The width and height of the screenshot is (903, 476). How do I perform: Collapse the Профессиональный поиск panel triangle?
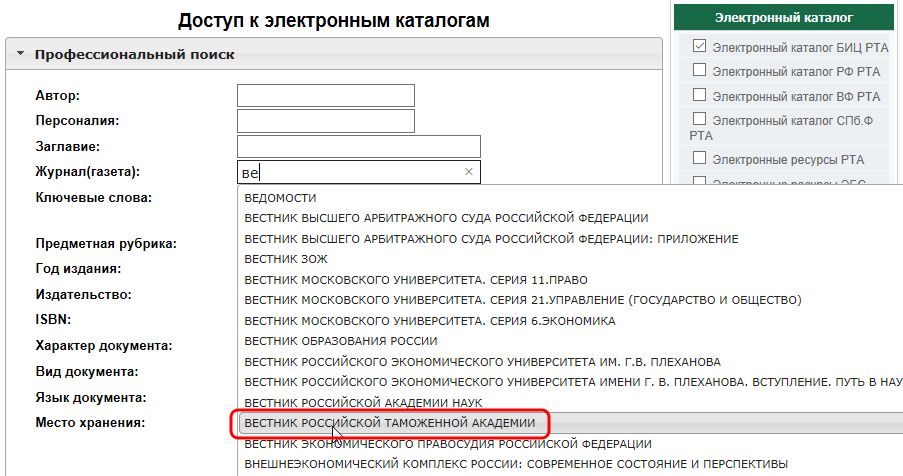pyautogui.click(x=21, y=54)
